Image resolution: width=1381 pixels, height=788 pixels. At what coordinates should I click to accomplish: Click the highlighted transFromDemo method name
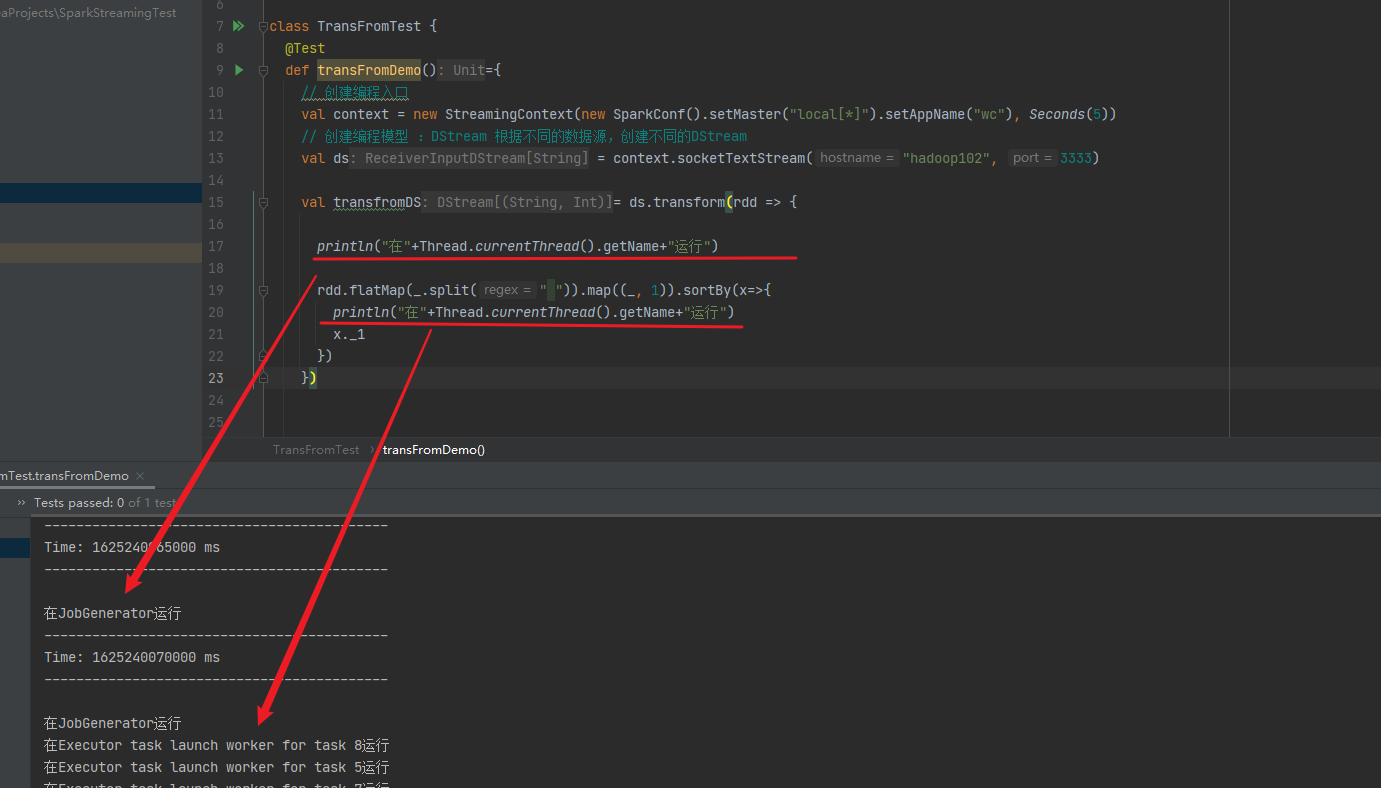(369, 70)
